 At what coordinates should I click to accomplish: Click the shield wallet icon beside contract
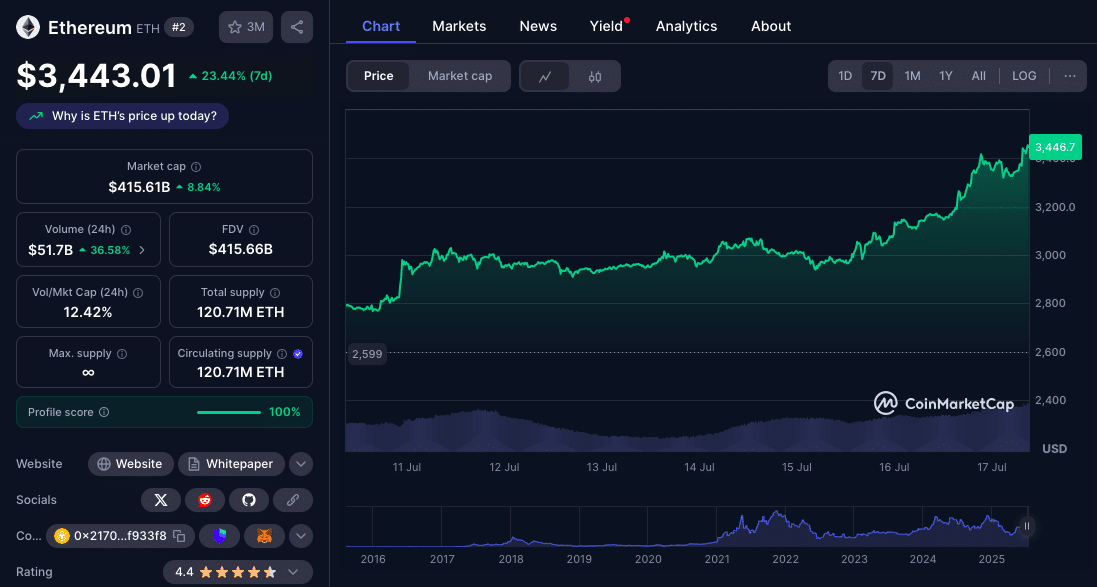[220, 536]
